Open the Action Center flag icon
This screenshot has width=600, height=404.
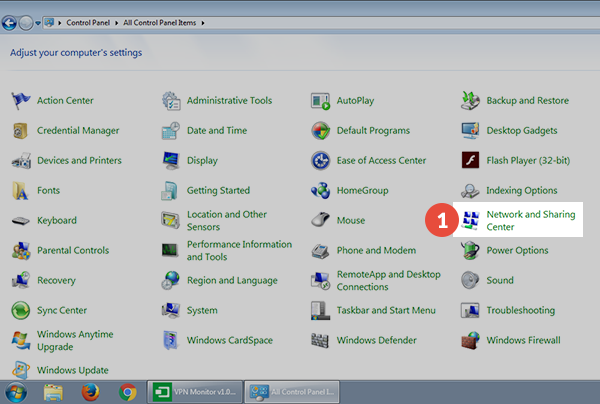pyautogui.click(x=21, y=101)
